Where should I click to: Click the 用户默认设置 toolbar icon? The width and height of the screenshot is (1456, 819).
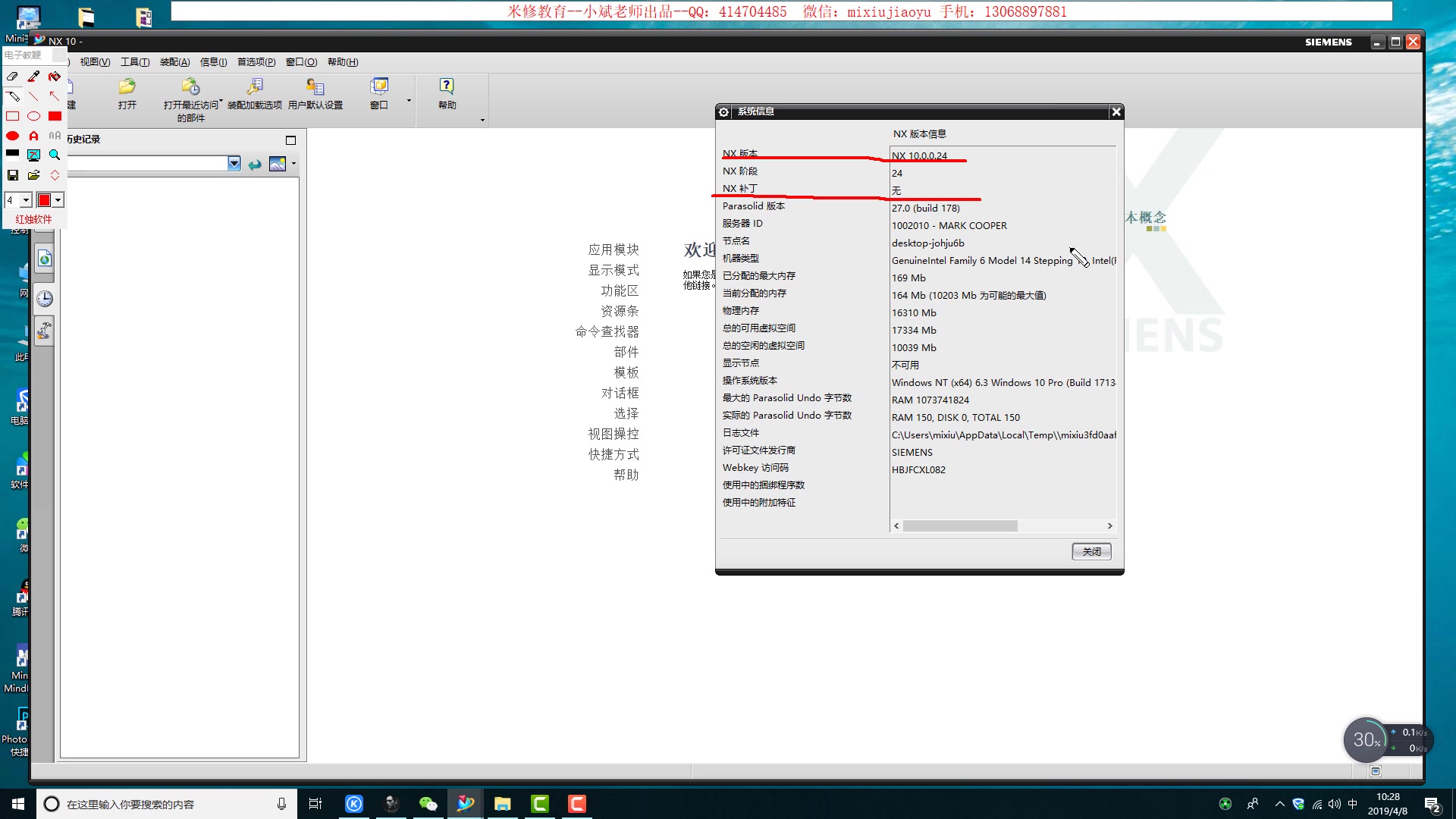pyautogui.click(x=315, y=86)
